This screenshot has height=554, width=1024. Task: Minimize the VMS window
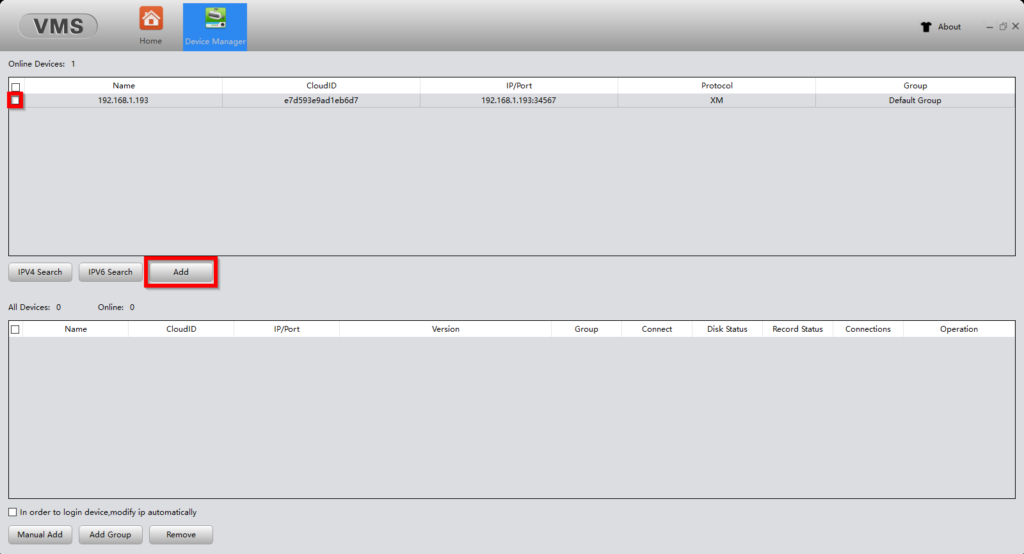[990, 27]
